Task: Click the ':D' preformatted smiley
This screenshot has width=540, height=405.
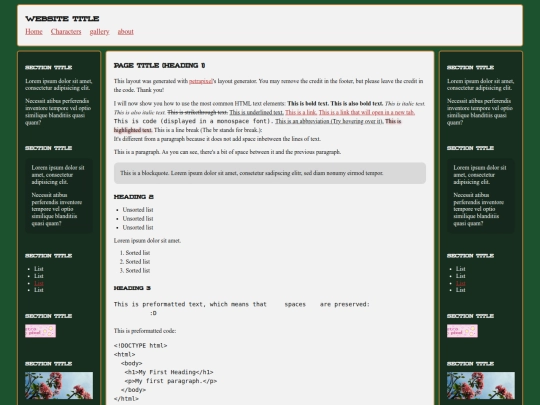Action: [153, 313]
